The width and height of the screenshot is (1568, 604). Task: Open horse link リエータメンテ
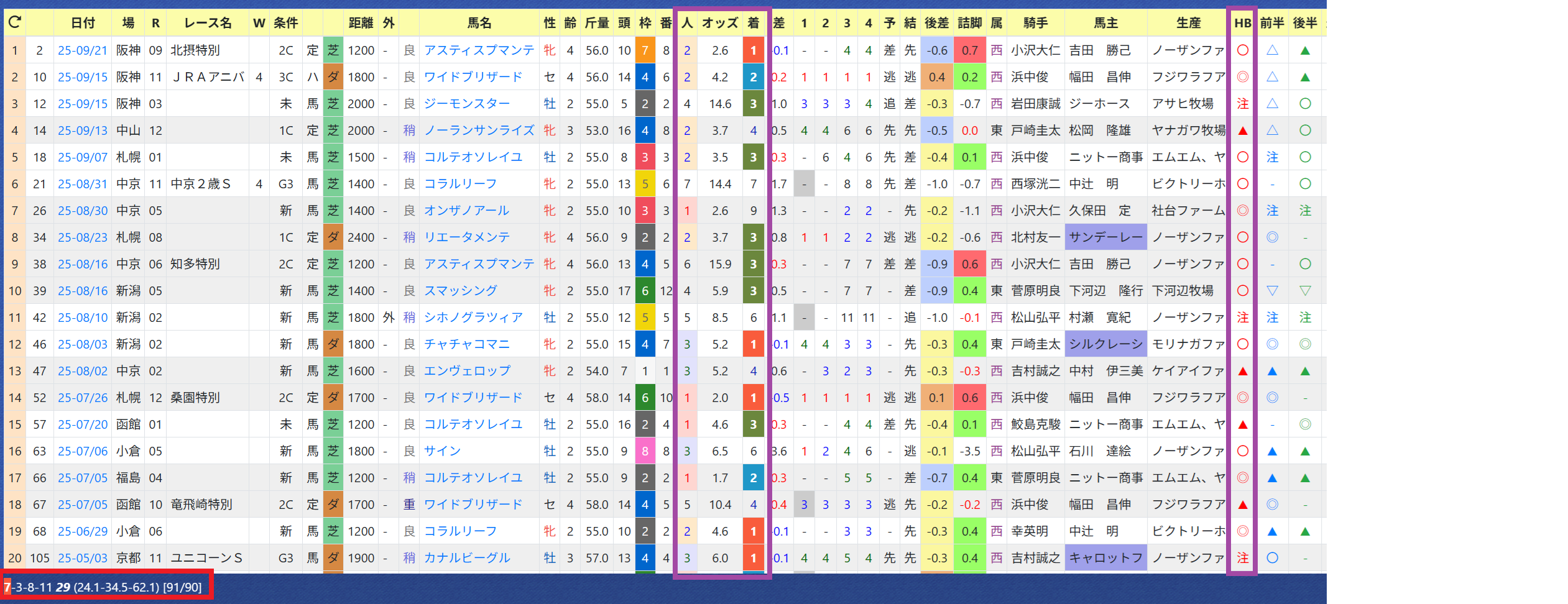467,237
